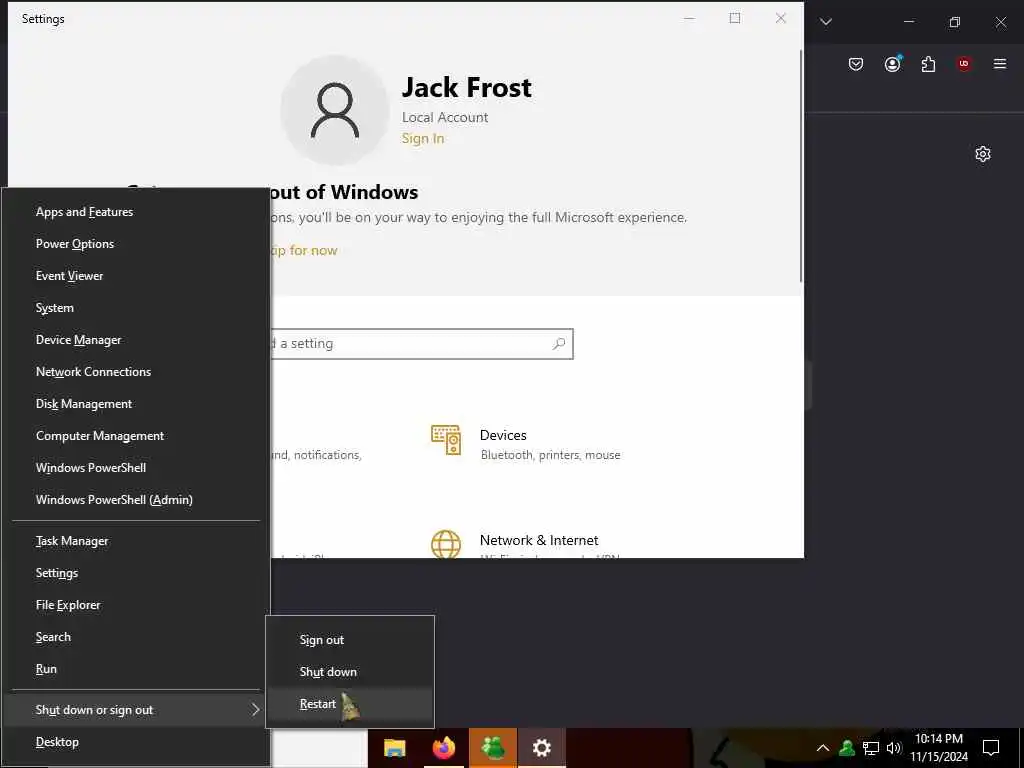Expand Shut down or sign out submenu

(x=136, y=710)
